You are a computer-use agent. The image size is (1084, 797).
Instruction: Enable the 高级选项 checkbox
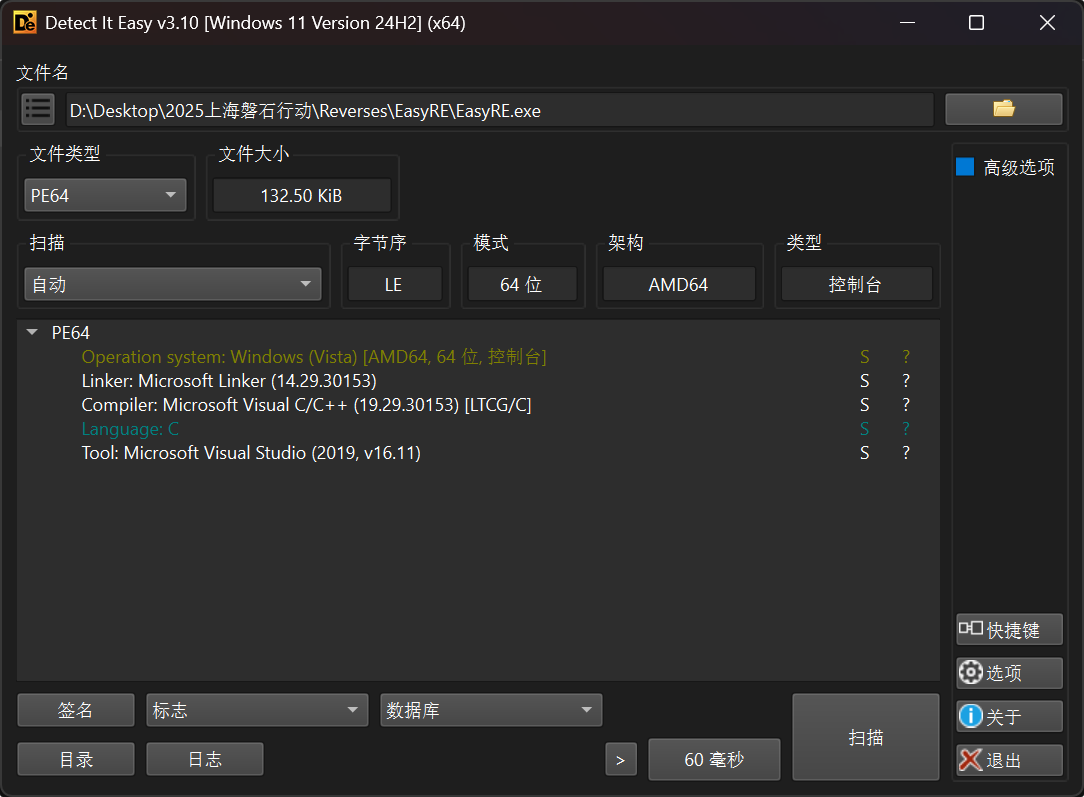(x=965, y=167)
